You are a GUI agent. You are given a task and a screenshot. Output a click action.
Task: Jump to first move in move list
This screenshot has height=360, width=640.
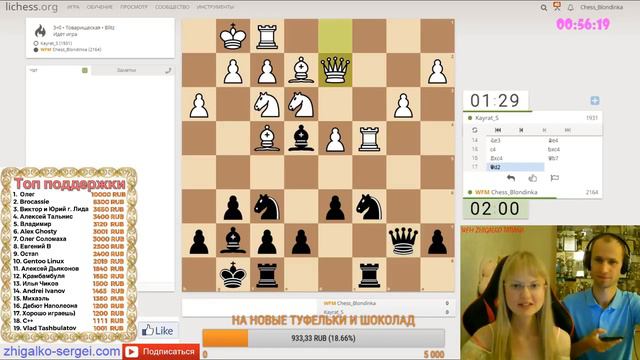click(498, 130)
